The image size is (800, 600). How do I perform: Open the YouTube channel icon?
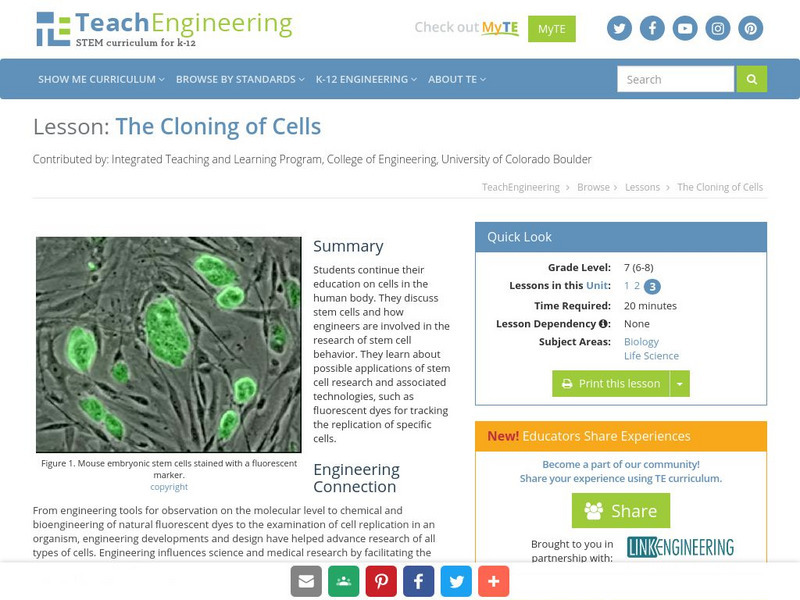(x=684, y=28)
